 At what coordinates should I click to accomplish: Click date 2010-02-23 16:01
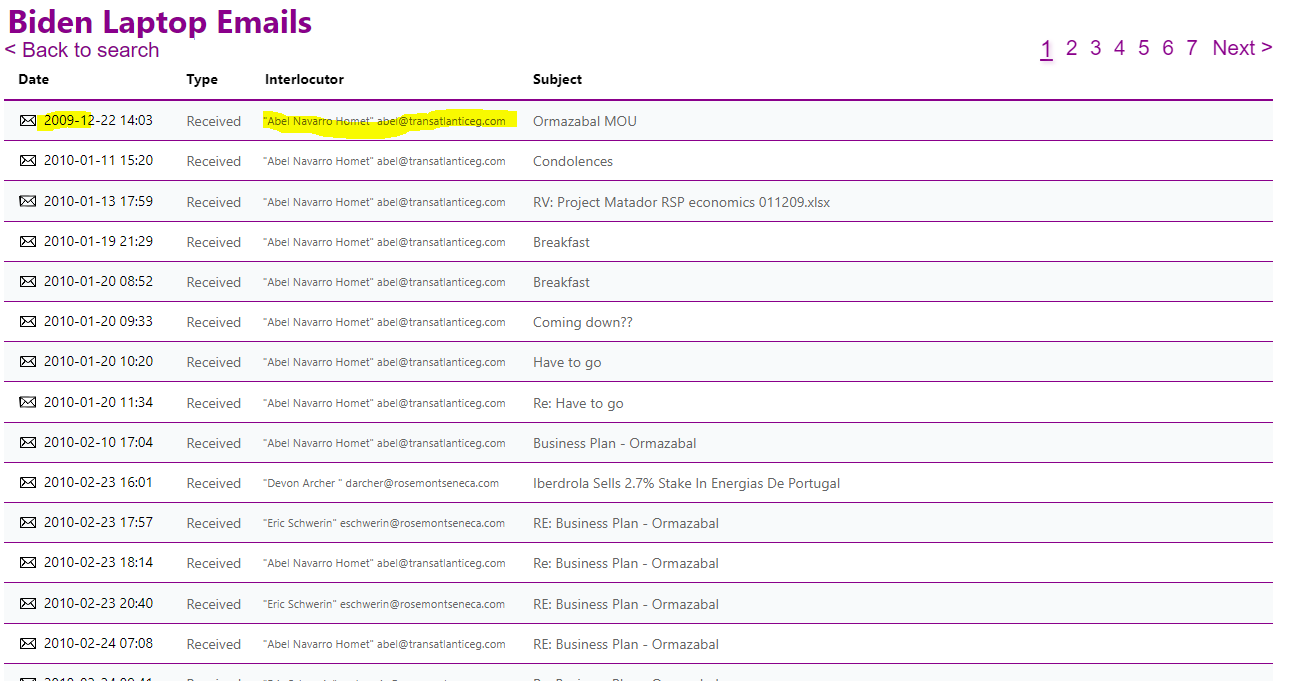(x=98, y=482)
